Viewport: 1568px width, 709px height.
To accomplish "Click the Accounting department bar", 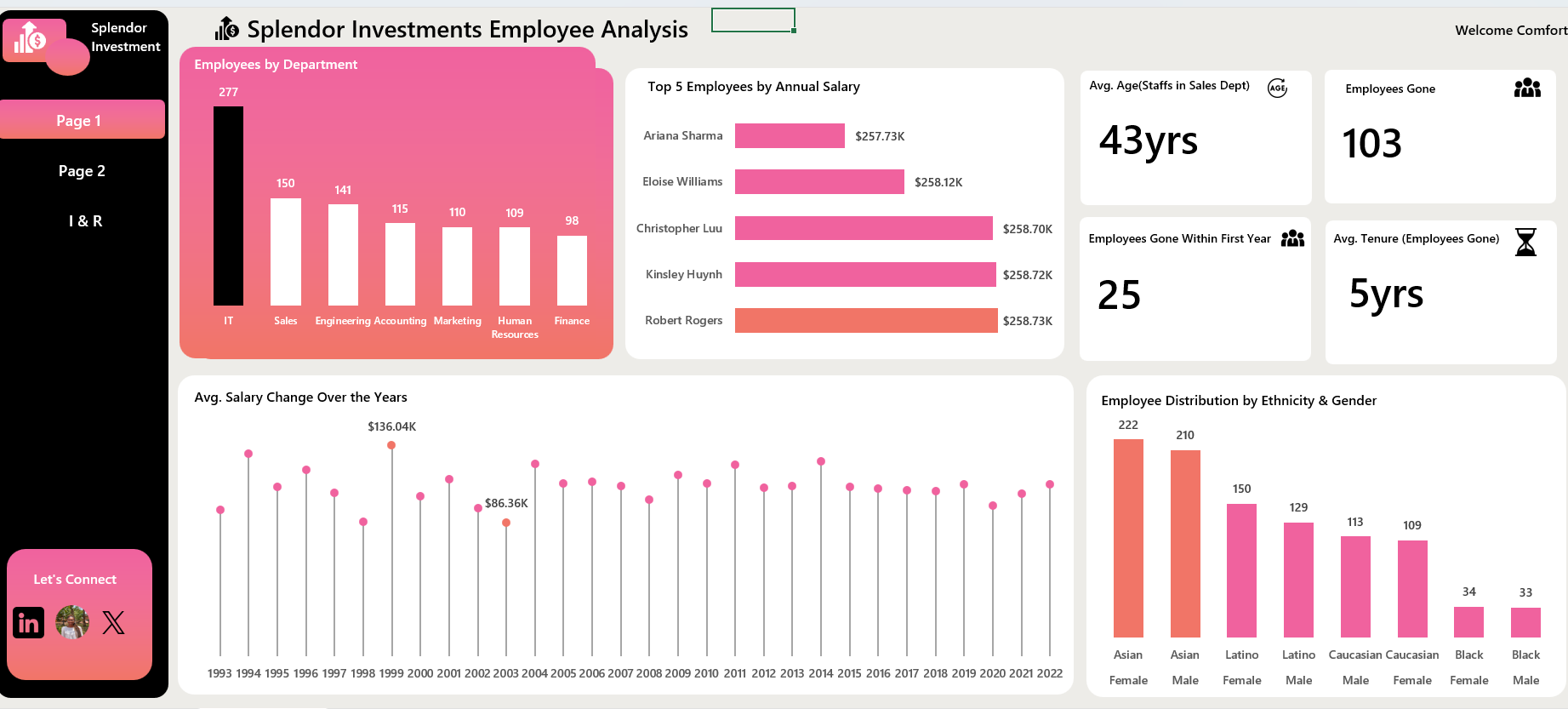I will (x=400, y=265).
